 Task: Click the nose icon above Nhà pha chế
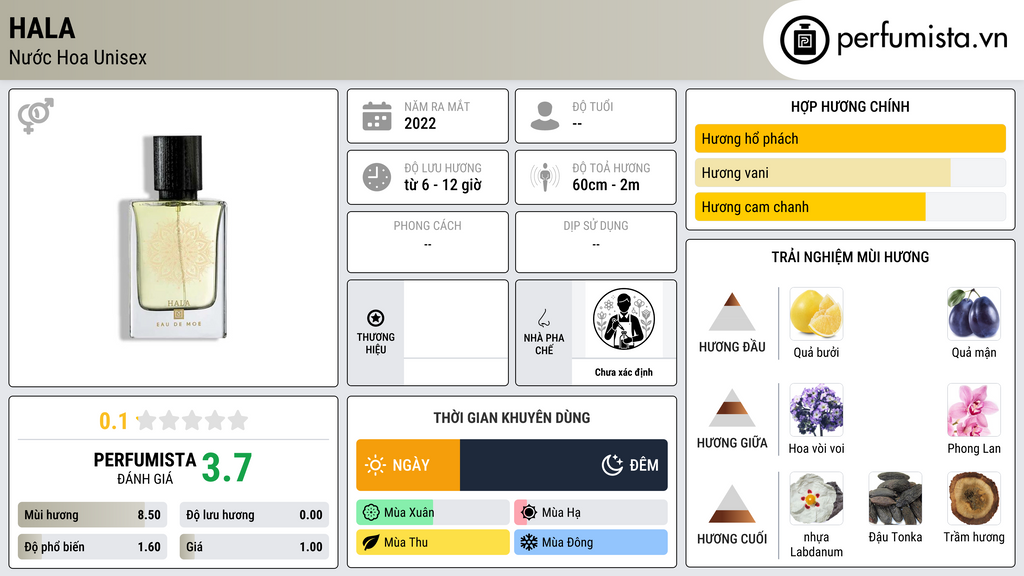click(543, 318)
